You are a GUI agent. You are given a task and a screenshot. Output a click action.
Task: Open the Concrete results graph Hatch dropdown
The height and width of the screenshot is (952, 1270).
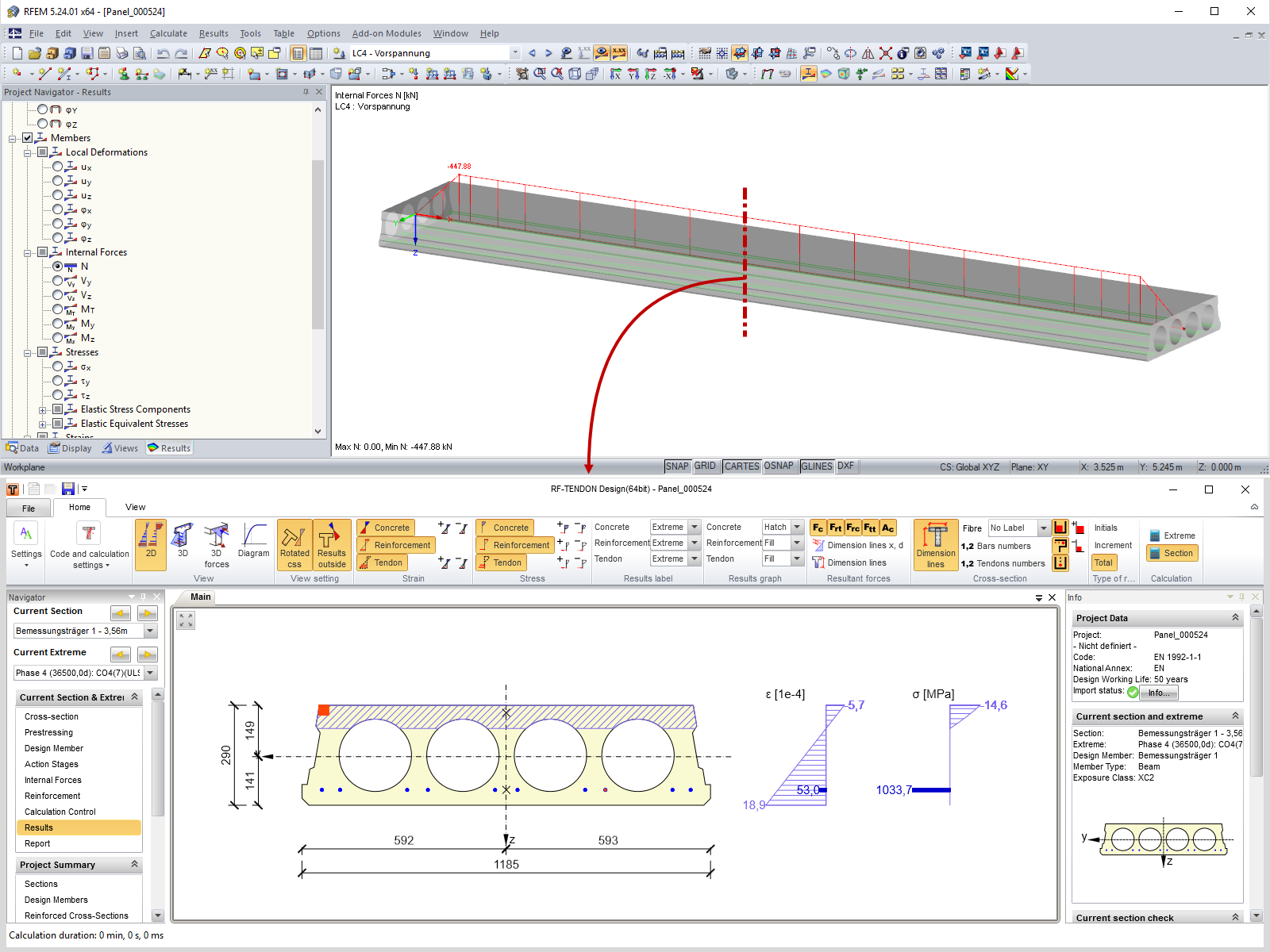[x=797, y=527]
